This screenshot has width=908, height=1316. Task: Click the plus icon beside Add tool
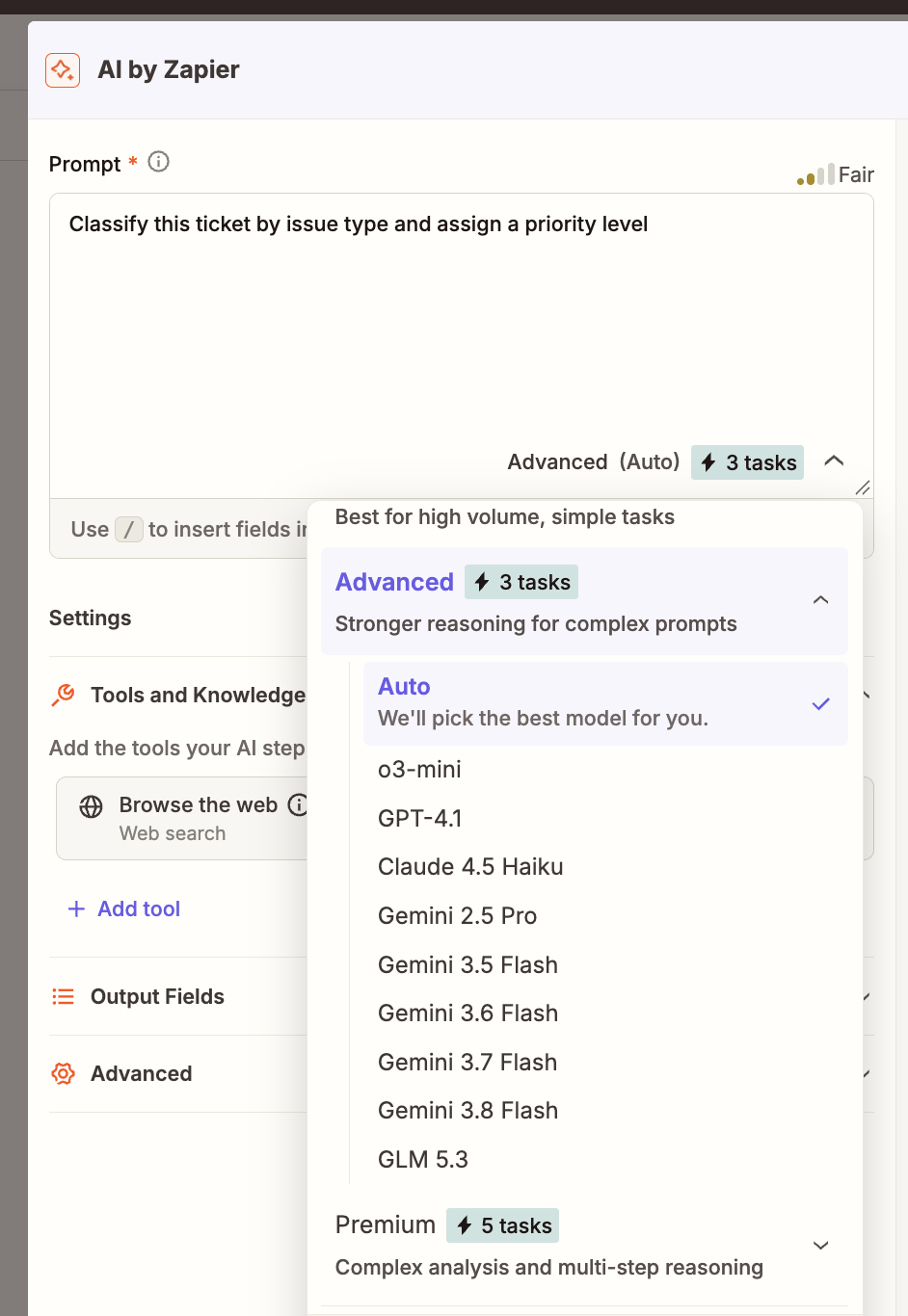pos(76,908)
